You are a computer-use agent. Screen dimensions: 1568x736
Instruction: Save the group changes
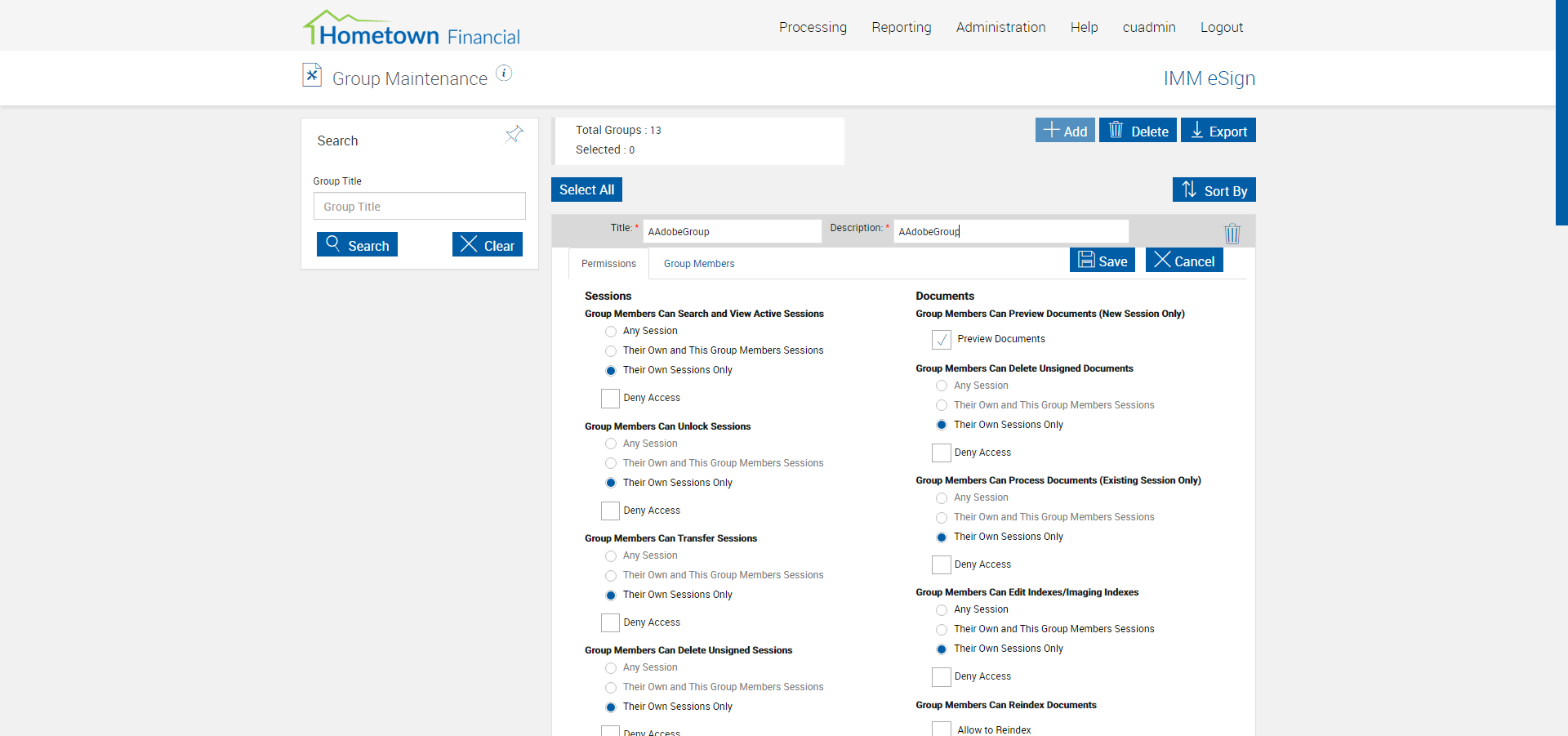[x=1102, y=261]
